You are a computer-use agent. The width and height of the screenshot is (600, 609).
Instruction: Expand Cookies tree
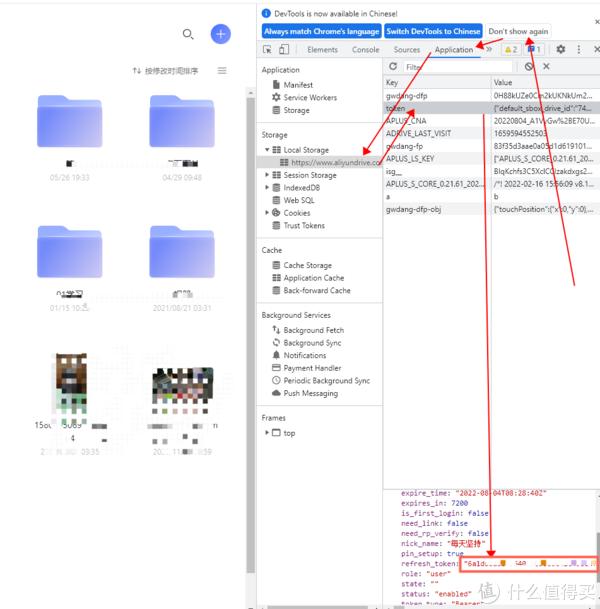(x=267, y=213)
